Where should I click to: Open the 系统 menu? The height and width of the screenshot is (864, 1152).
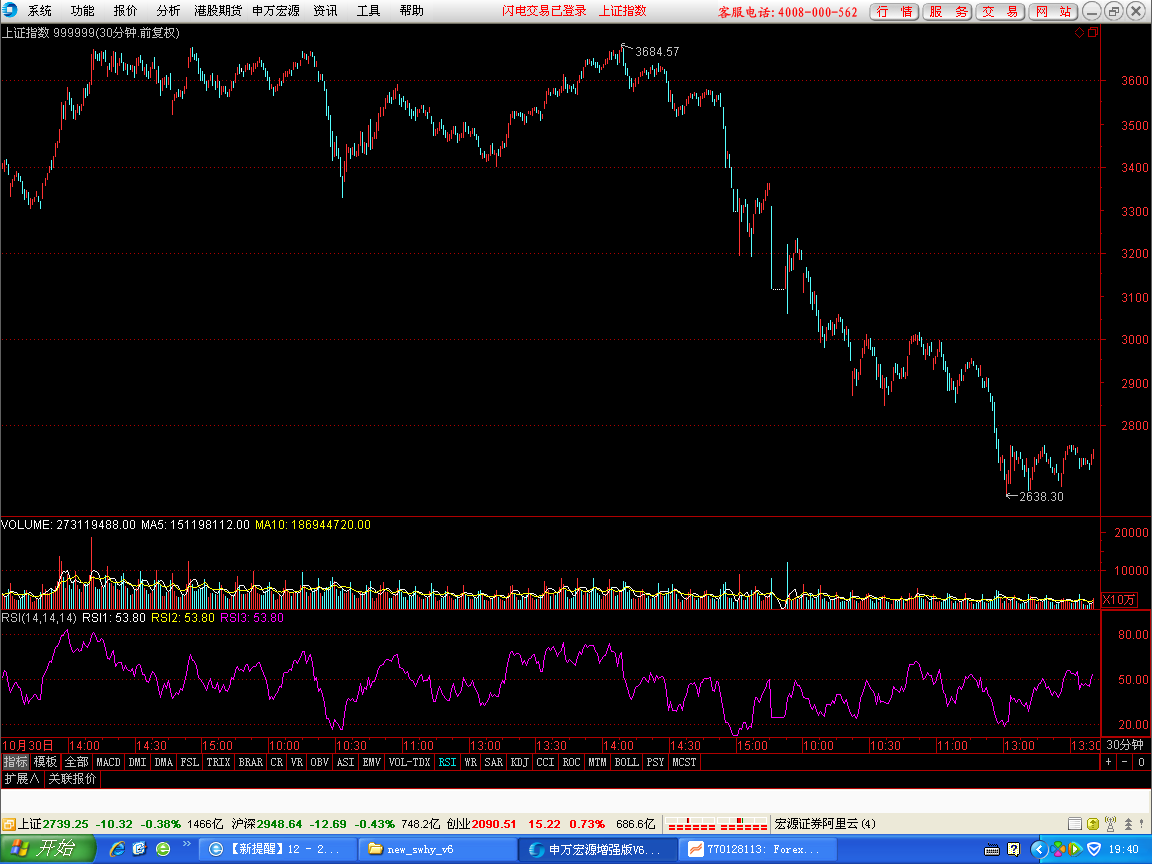(40, 11)
